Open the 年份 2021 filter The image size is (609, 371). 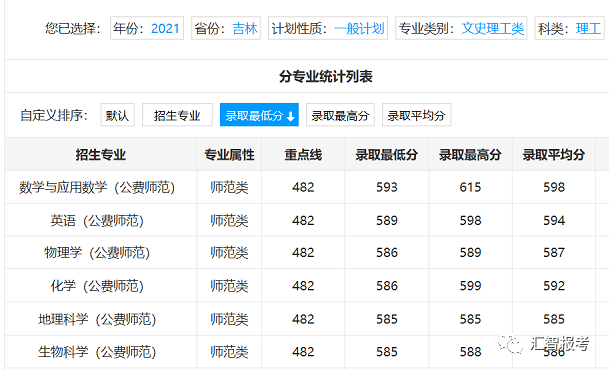pos(147,28)
